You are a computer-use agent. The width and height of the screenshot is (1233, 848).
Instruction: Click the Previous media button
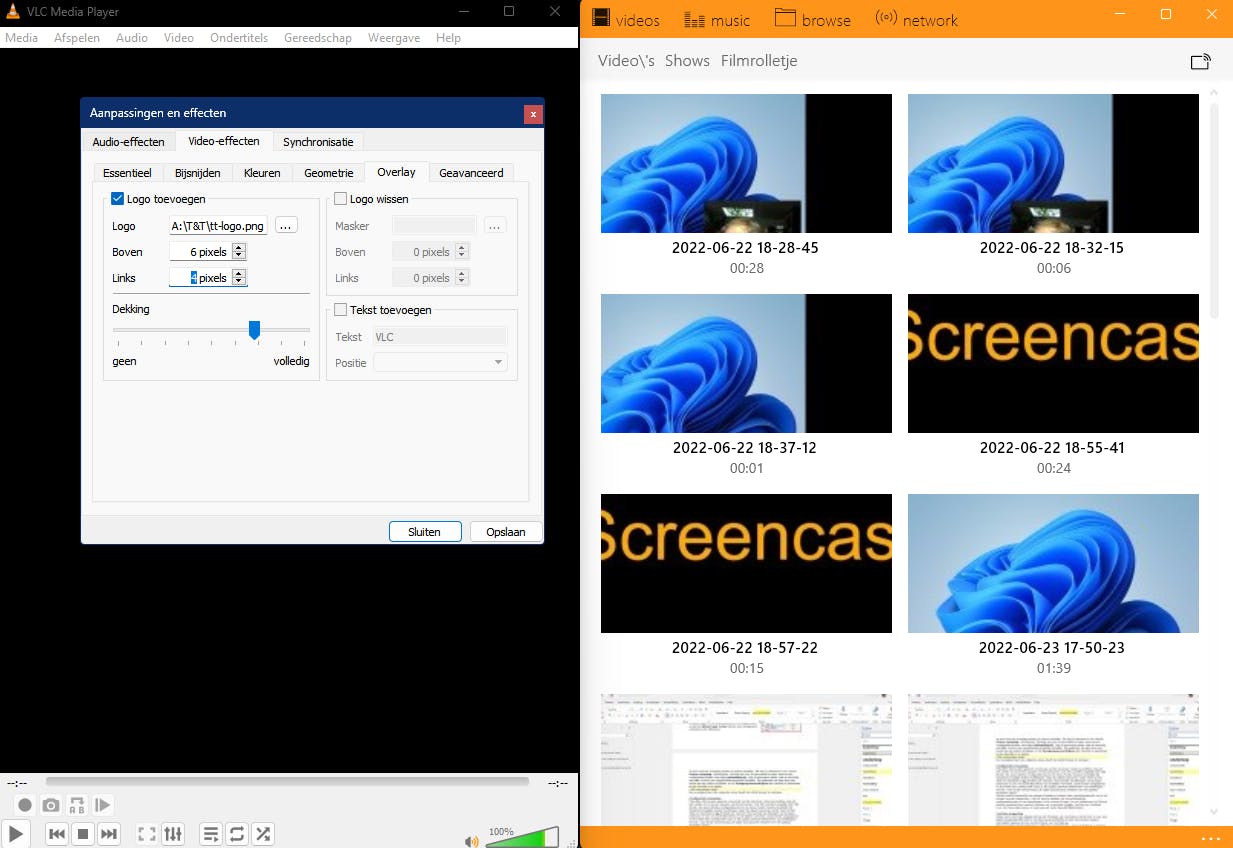[x=57, y=834]
